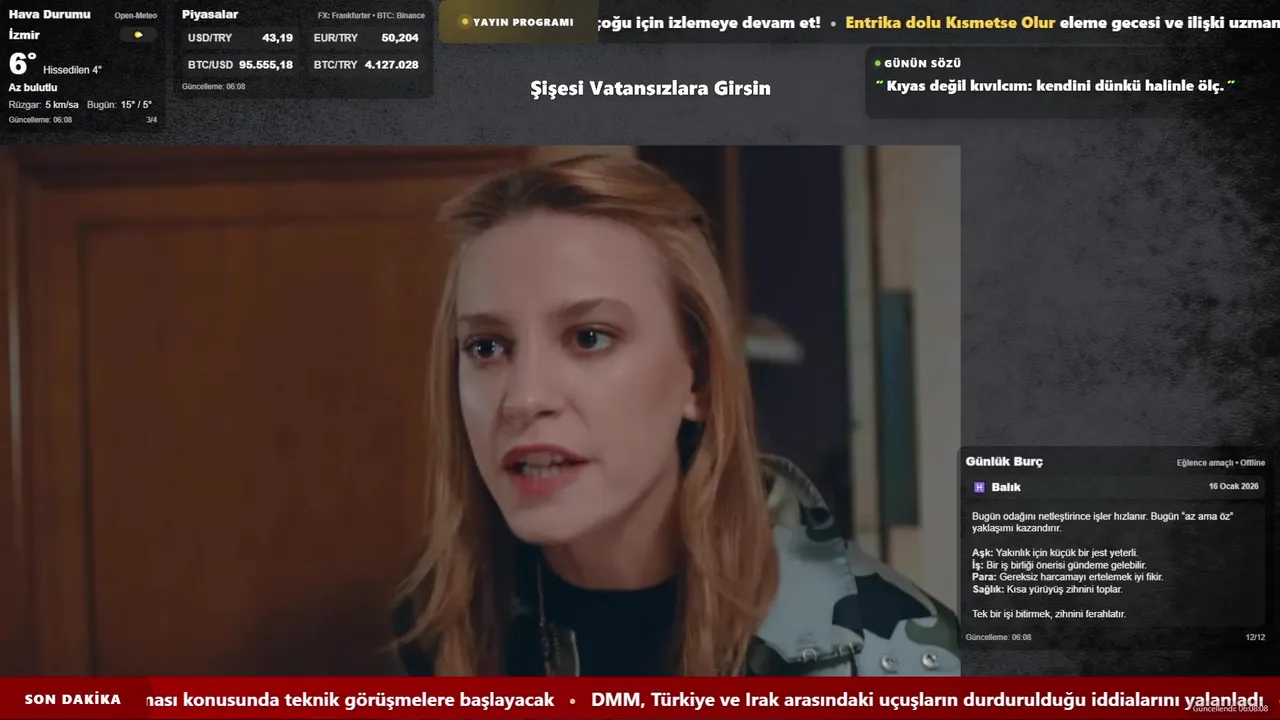The height and width of the screenshot is (720, 1280).
Task: Select the EUR/TRY rate tile
Action: point(366,38)
